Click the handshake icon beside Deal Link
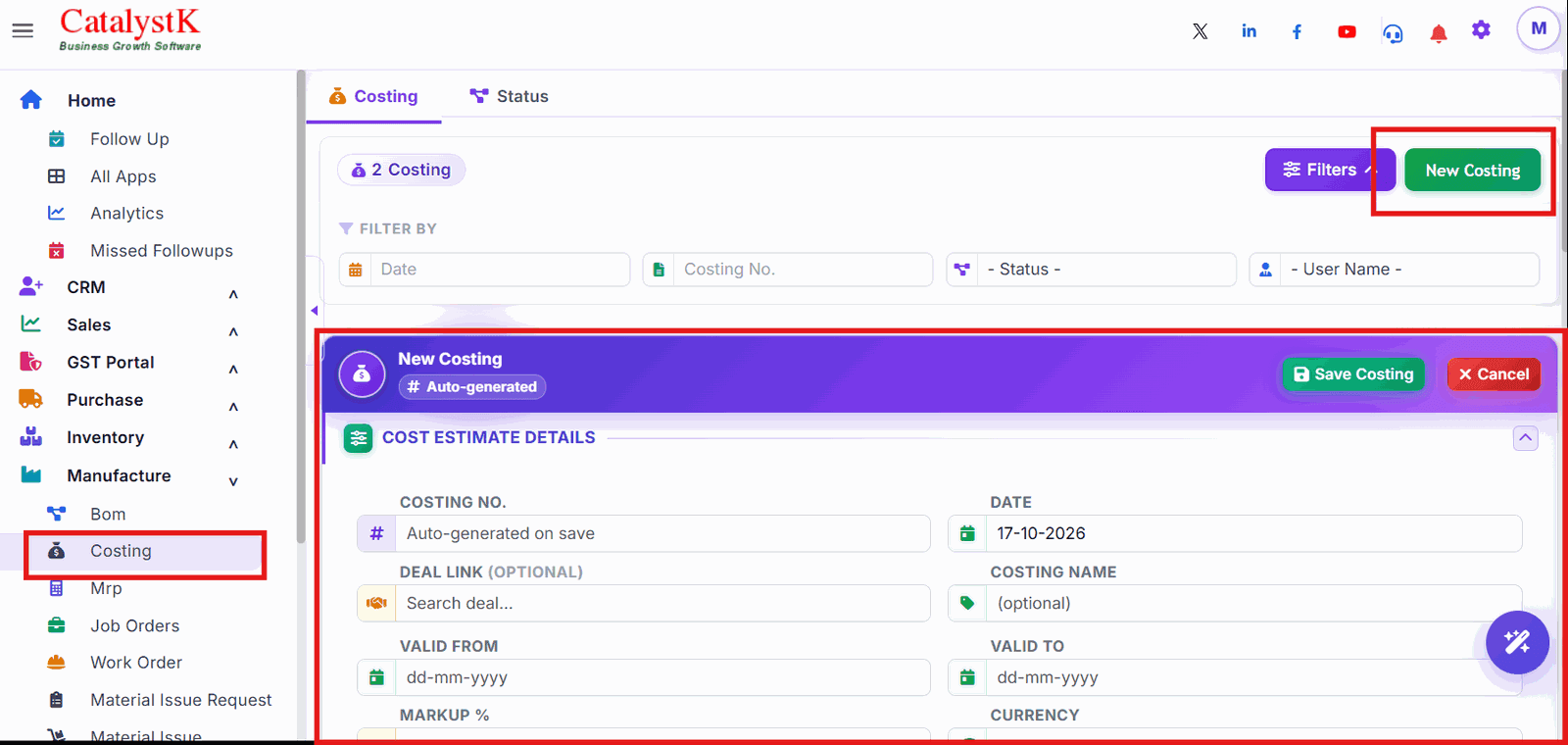The height and width of the screenshot is (745, 1568). (376, 603)
